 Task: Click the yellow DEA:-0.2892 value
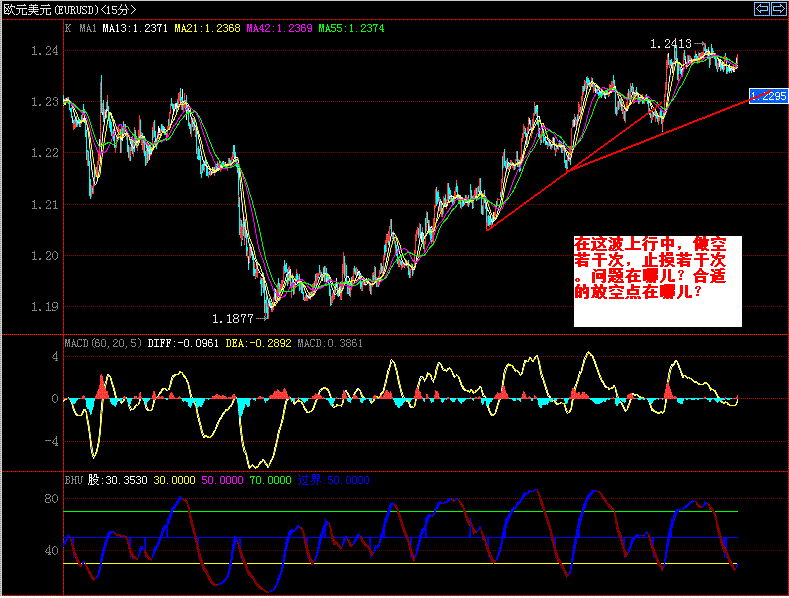[258, 343]
